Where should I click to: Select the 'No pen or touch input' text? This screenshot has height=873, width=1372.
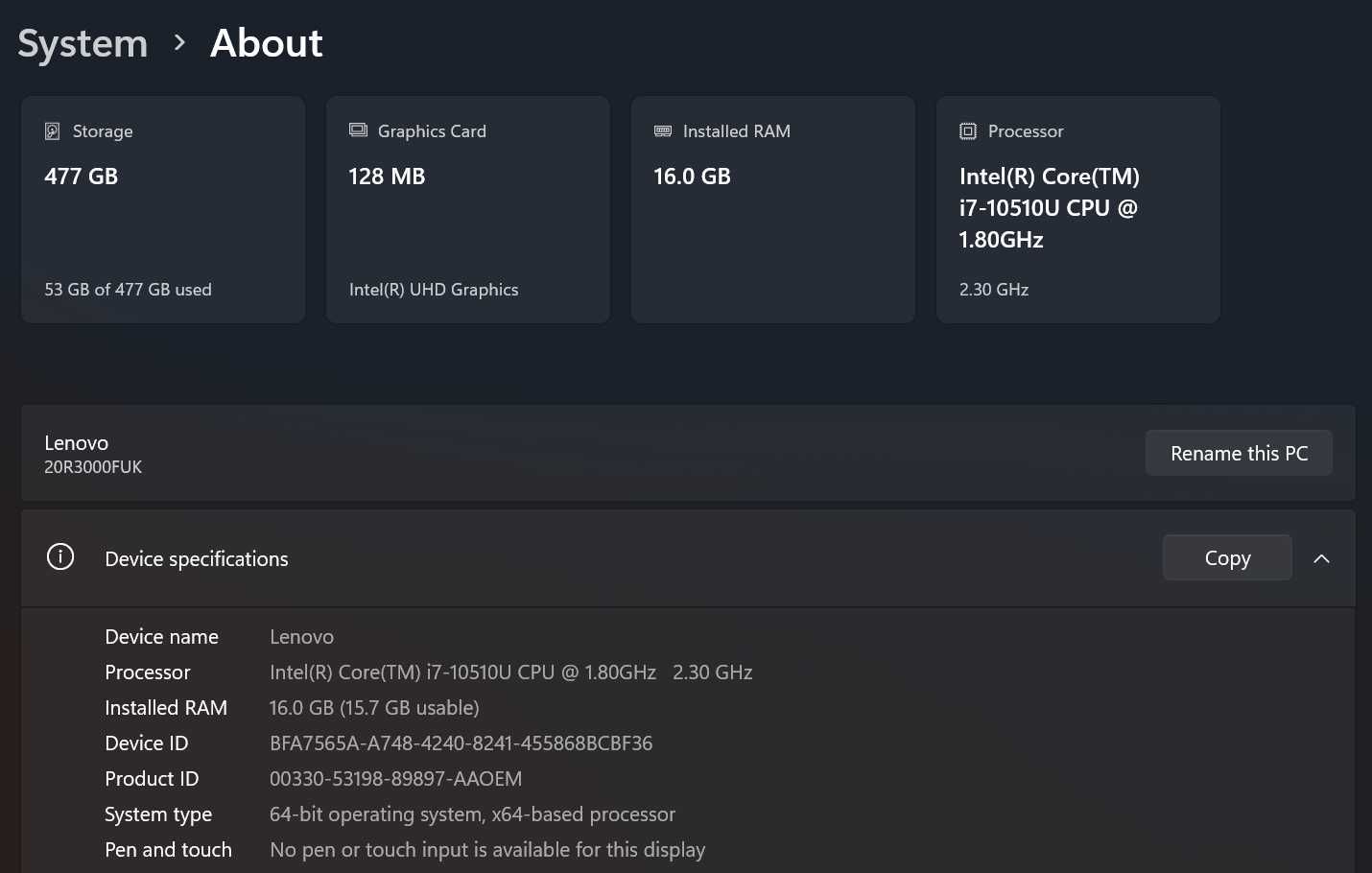487,850
